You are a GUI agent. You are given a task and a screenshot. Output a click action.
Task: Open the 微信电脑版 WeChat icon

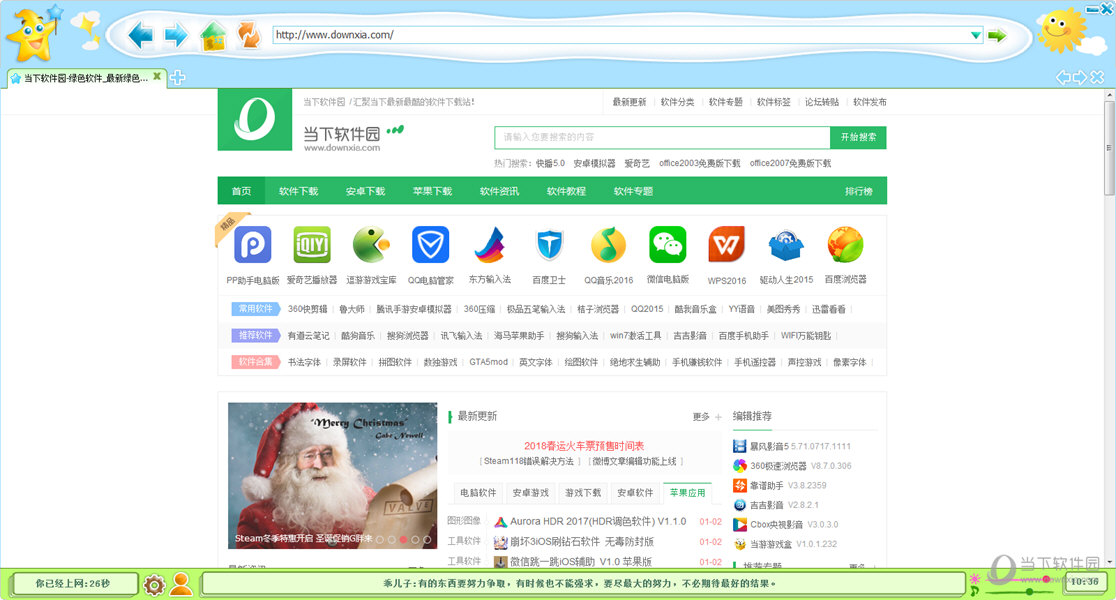click(x=668, y=245)
